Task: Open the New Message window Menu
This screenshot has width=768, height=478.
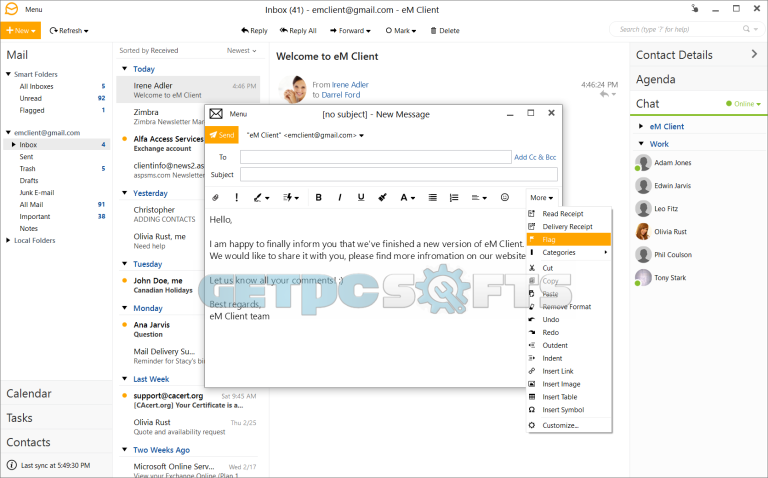Action: tap(238, 114)
